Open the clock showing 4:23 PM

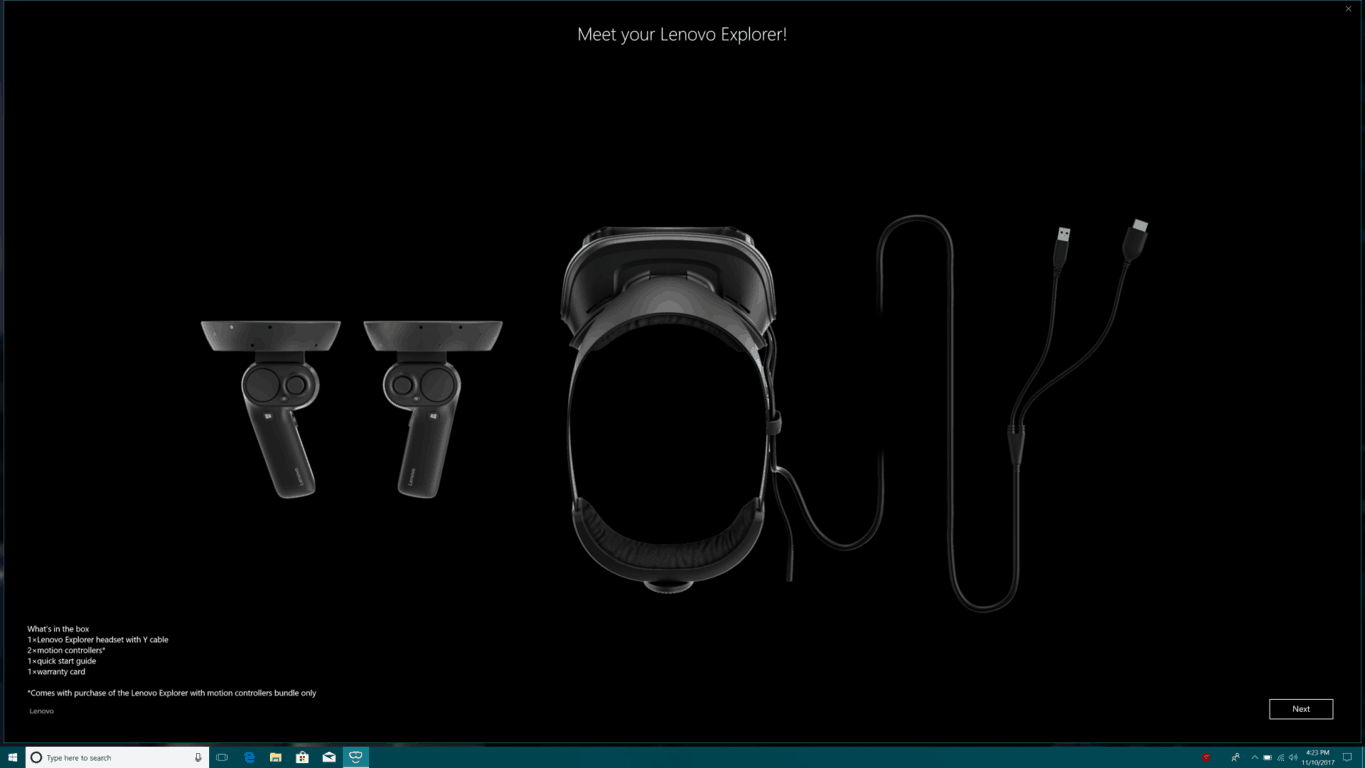click(x=1318, y=757)
